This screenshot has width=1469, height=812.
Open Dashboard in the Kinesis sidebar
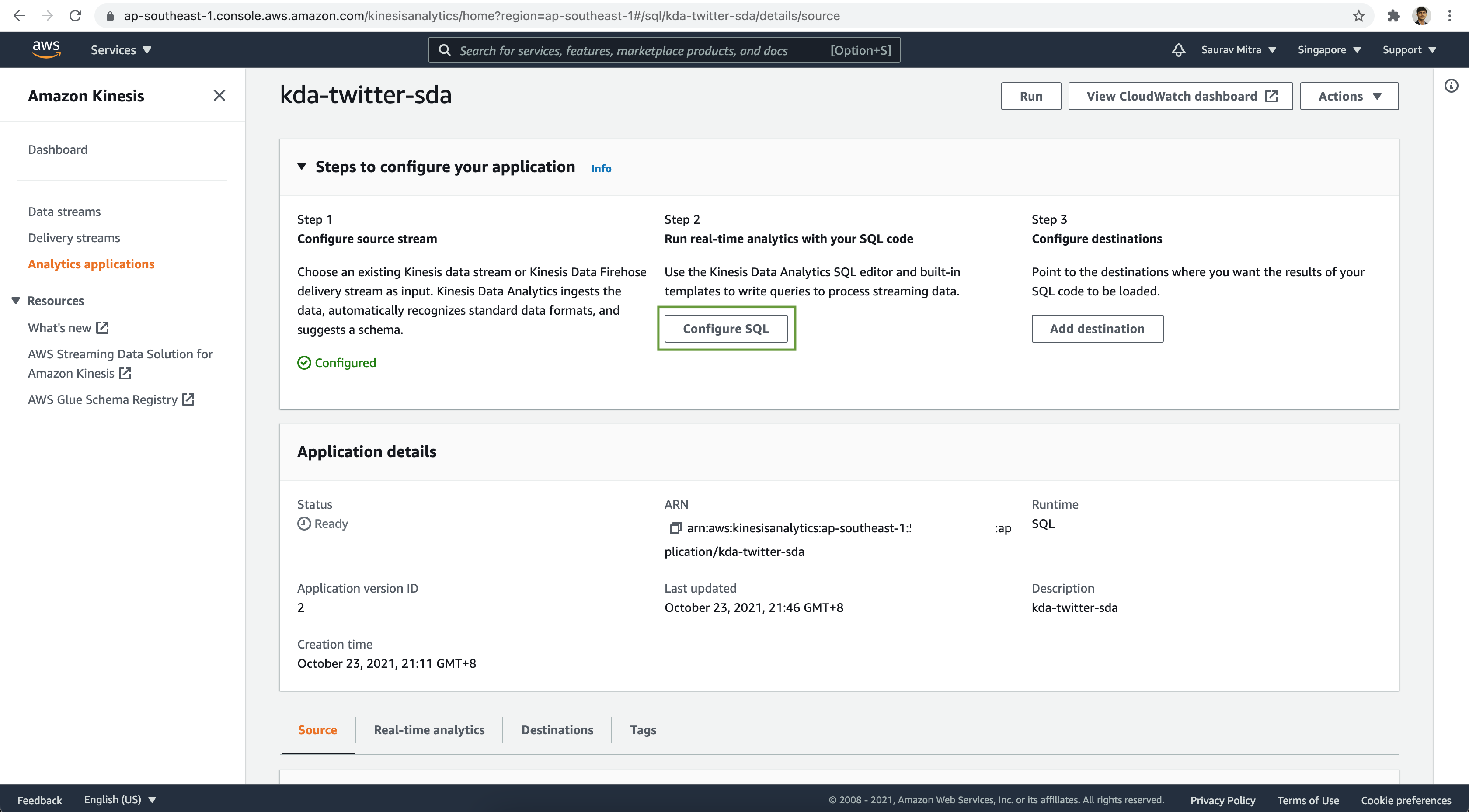click(58, 149)
